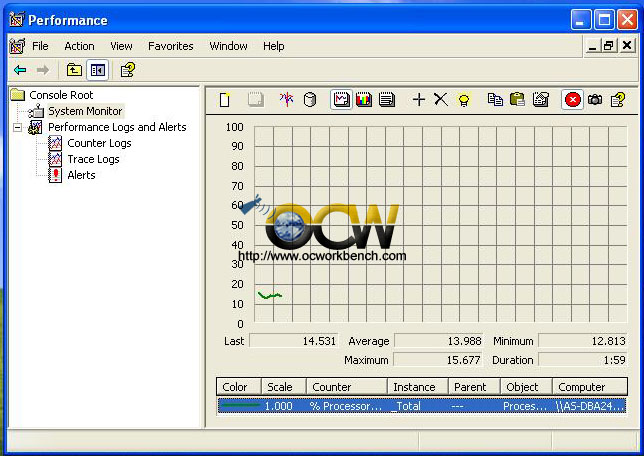Toggle the red Freeze Display button

(573, 100)
